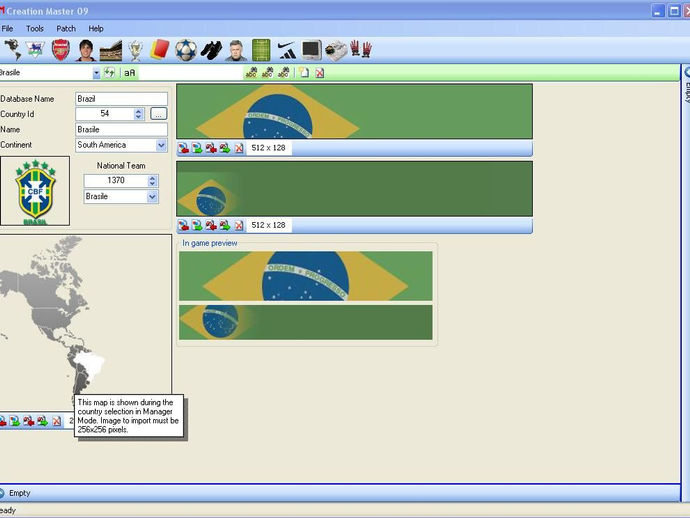Import image for the top flag banner, first icon
The width and height of the screenshot is (690, 518).
click(x=184, y=148)
